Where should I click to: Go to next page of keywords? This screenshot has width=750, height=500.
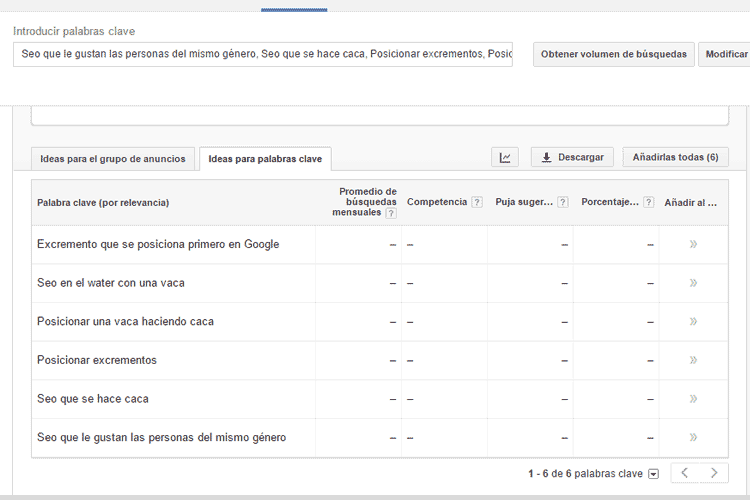coord(714,473)
